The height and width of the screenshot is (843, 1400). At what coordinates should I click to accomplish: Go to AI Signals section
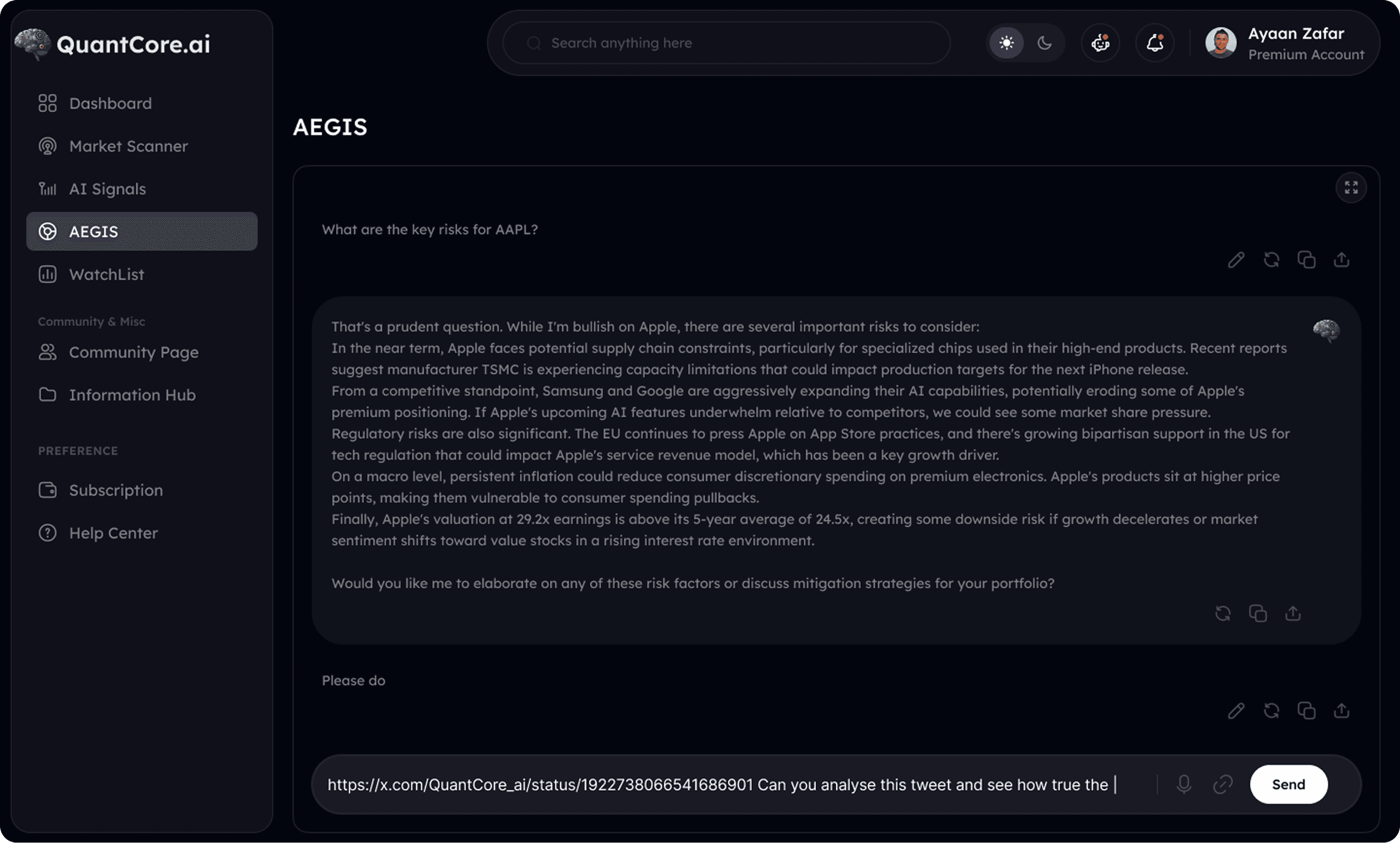[x=107, y=189]
